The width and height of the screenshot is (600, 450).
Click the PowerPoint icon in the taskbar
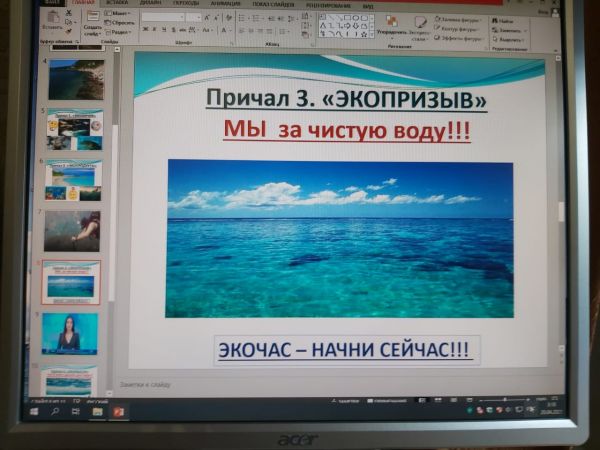pos(118,410)
